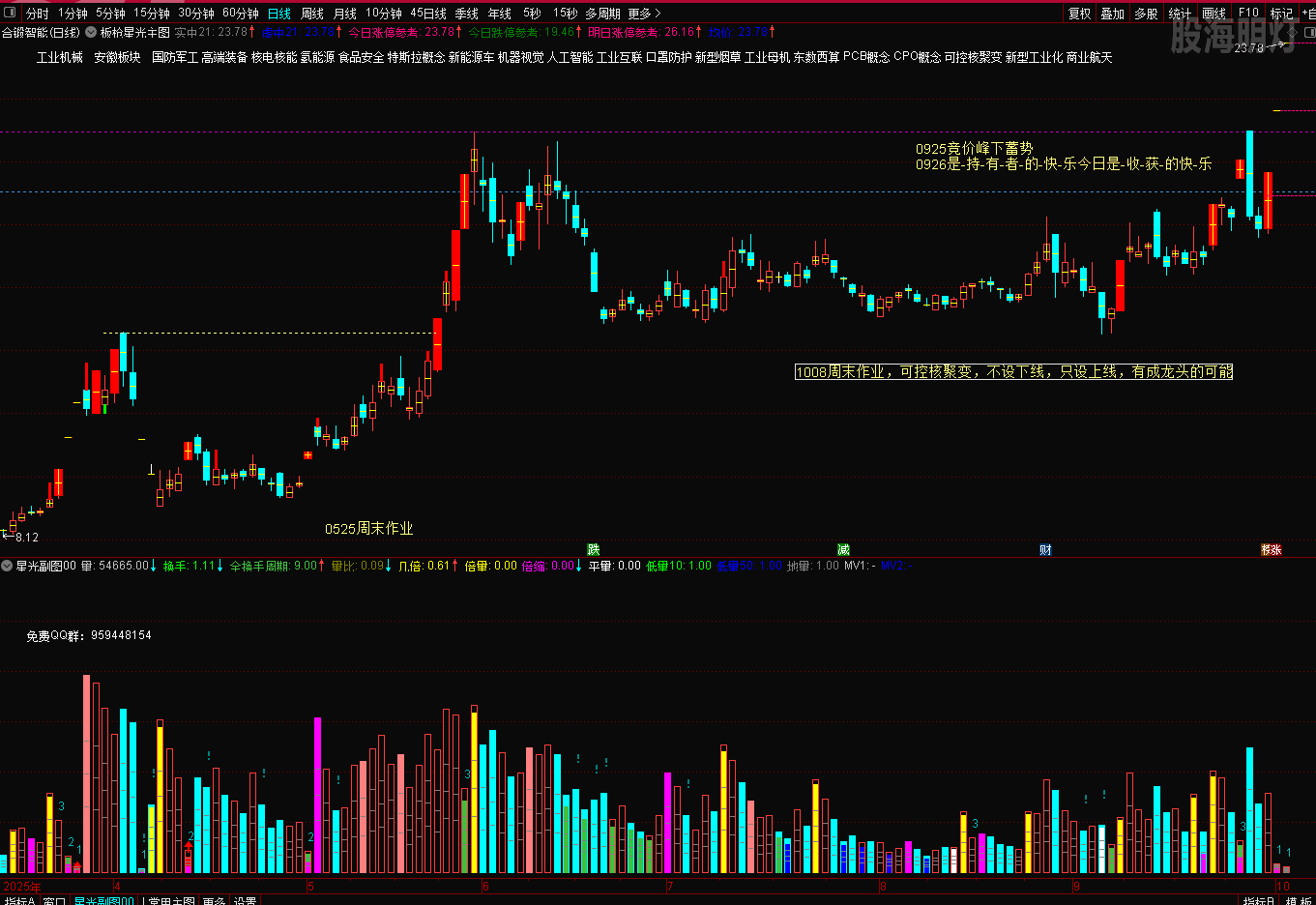Click the 减 event marker icon
Screen dimensions: 1316x905
click(843, 549)
